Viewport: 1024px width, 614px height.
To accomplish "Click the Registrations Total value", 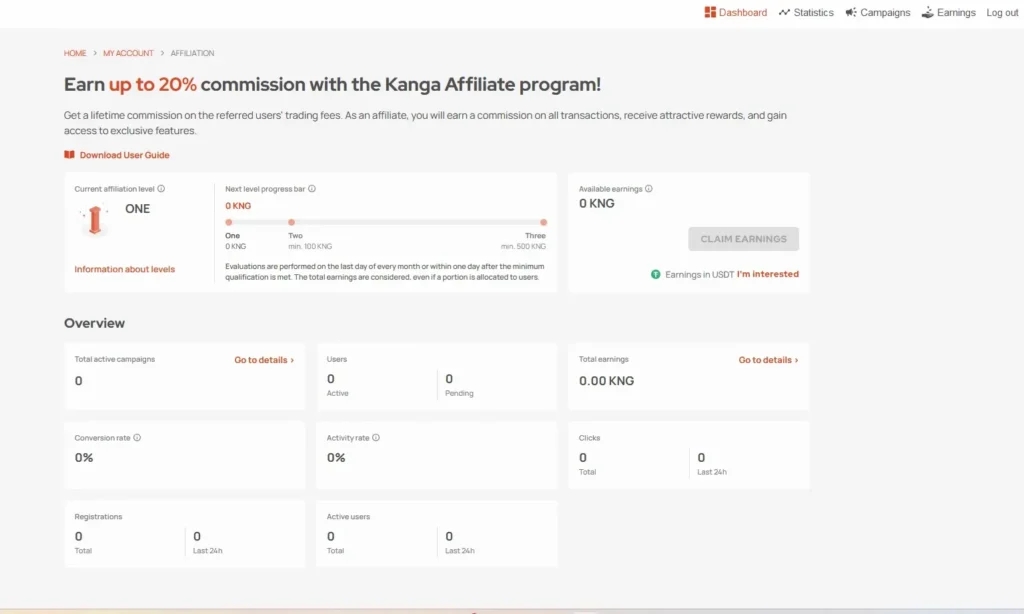I will (x=78, y=536).
